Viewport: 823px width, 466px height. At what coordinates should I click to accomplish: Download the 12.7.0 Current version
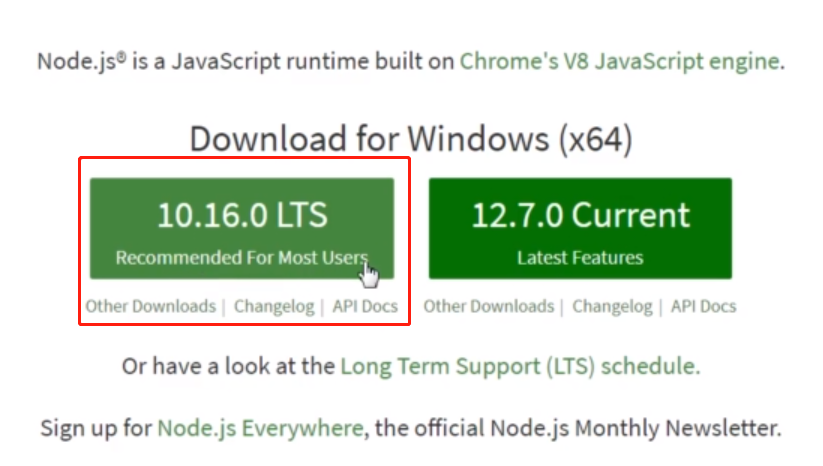click(580, 228)
